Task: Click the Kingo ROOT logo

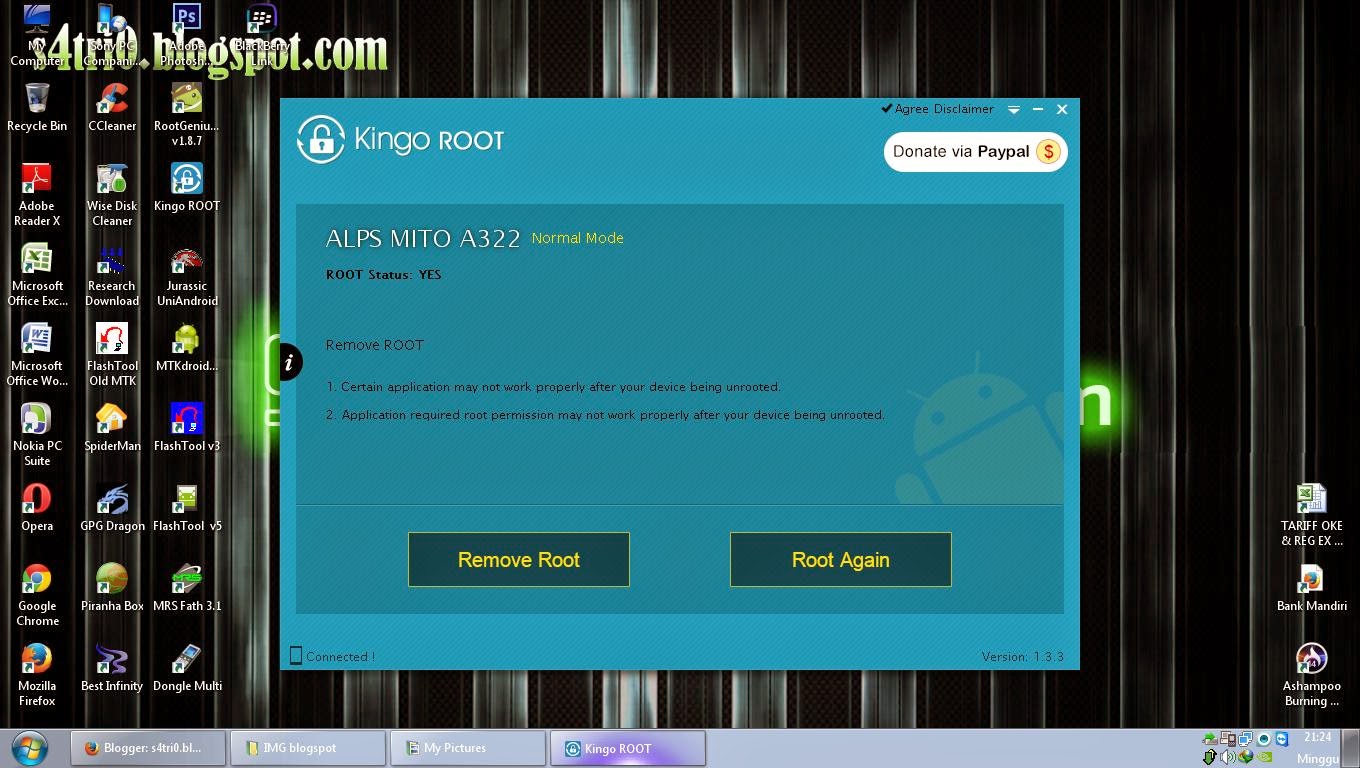Action: [401, 139]
